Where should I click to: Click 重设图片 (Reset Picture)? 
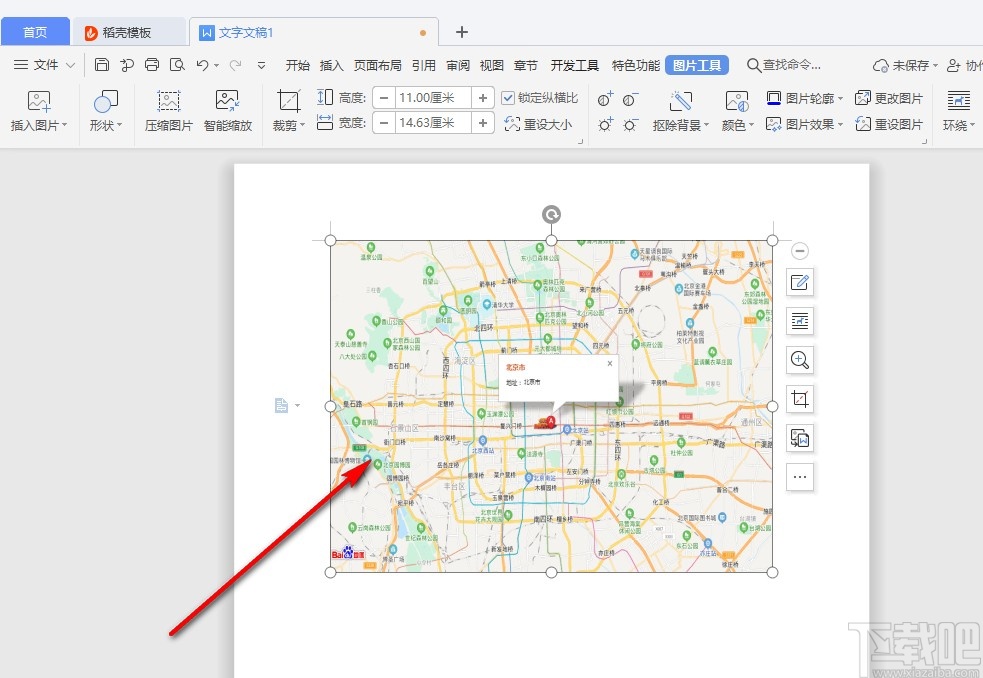pyautogui.click(x=891, y=124)
